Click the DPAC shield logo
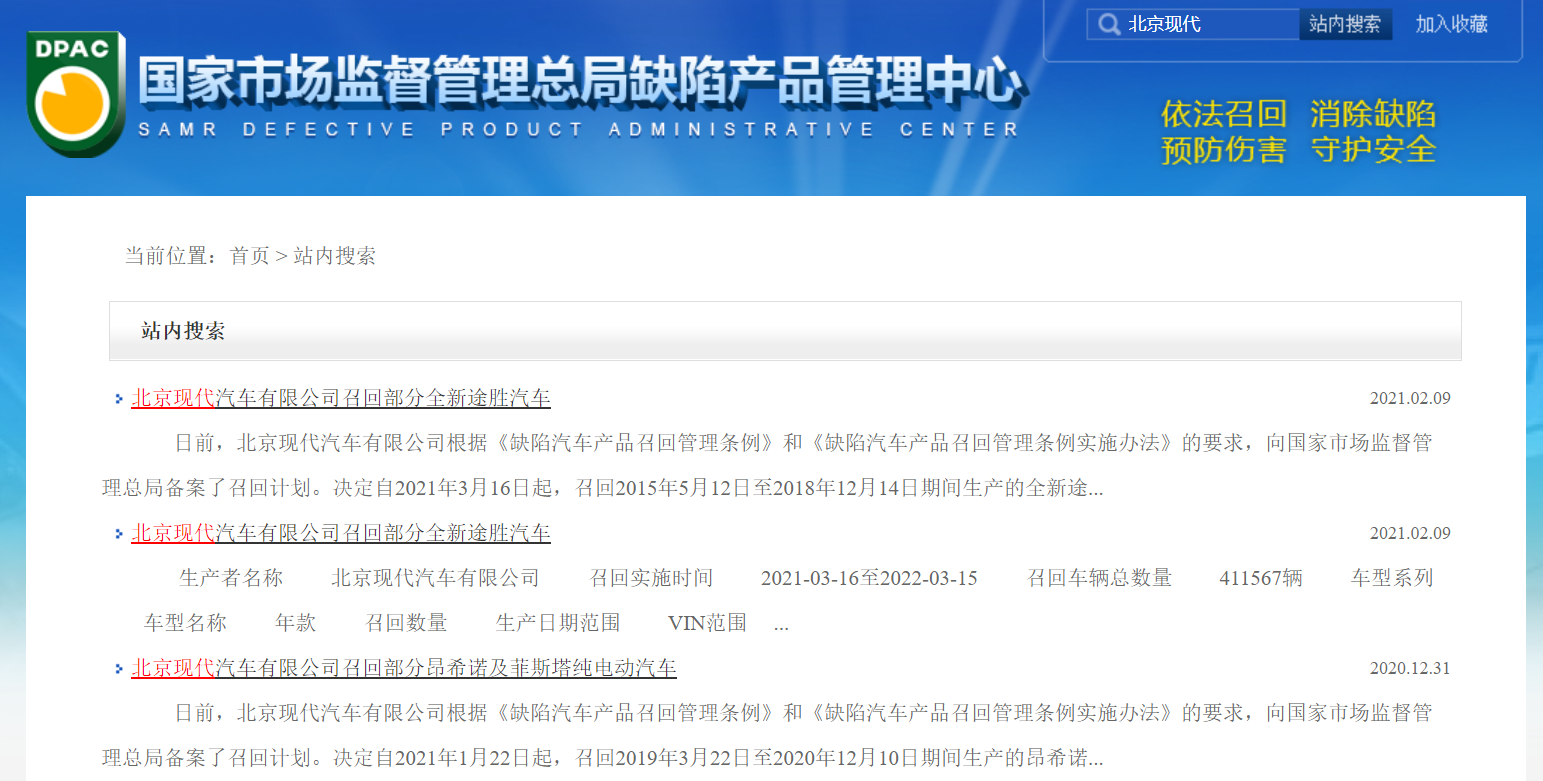The image size is (1543, 781). [75, 95]
